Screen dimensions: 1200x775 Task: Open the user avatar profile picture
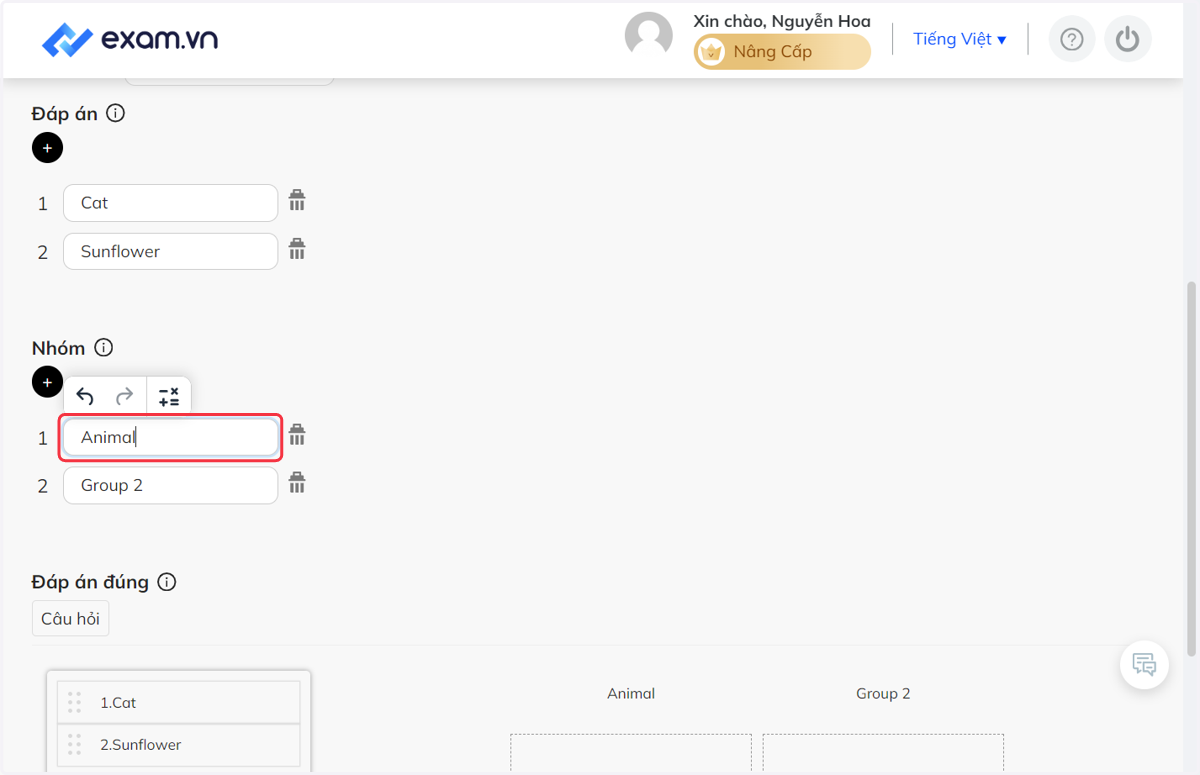648,36
